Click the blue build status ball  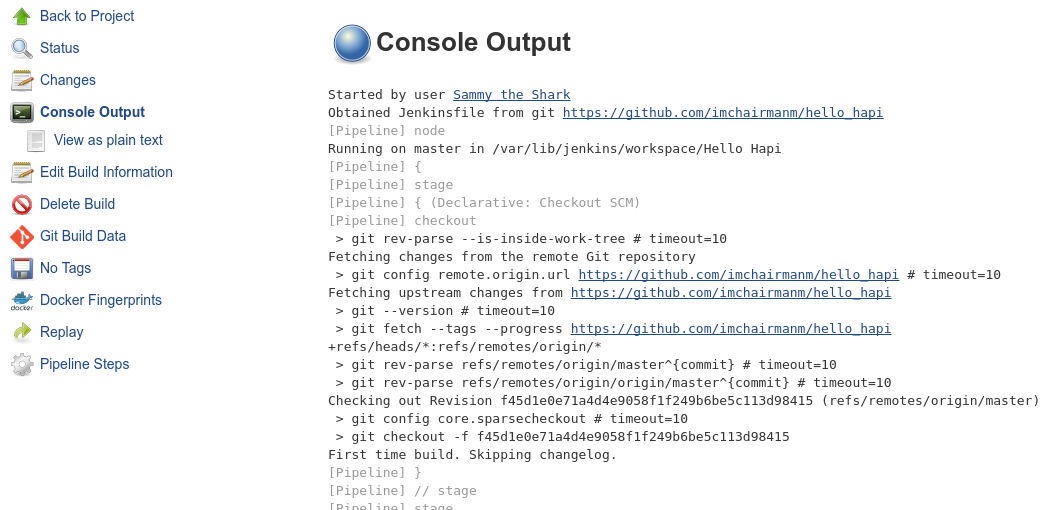click(x=352, y=43)
